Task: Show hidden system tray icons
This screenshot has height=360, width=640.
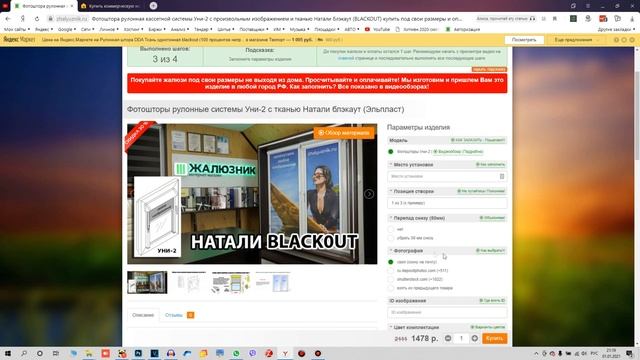Action: [x=536, y=353]
